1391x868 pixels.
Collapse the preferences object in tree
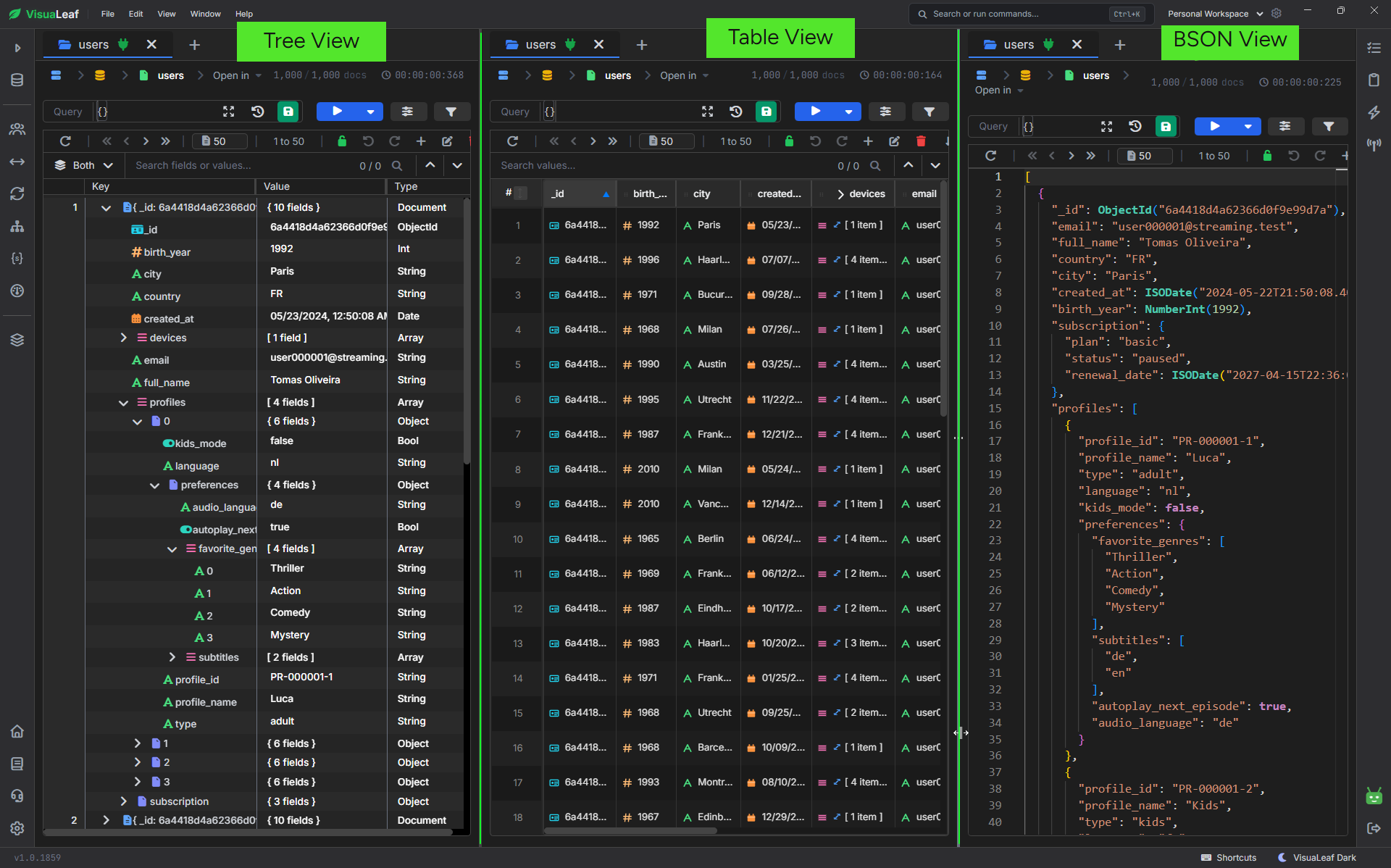coord(154,485)
